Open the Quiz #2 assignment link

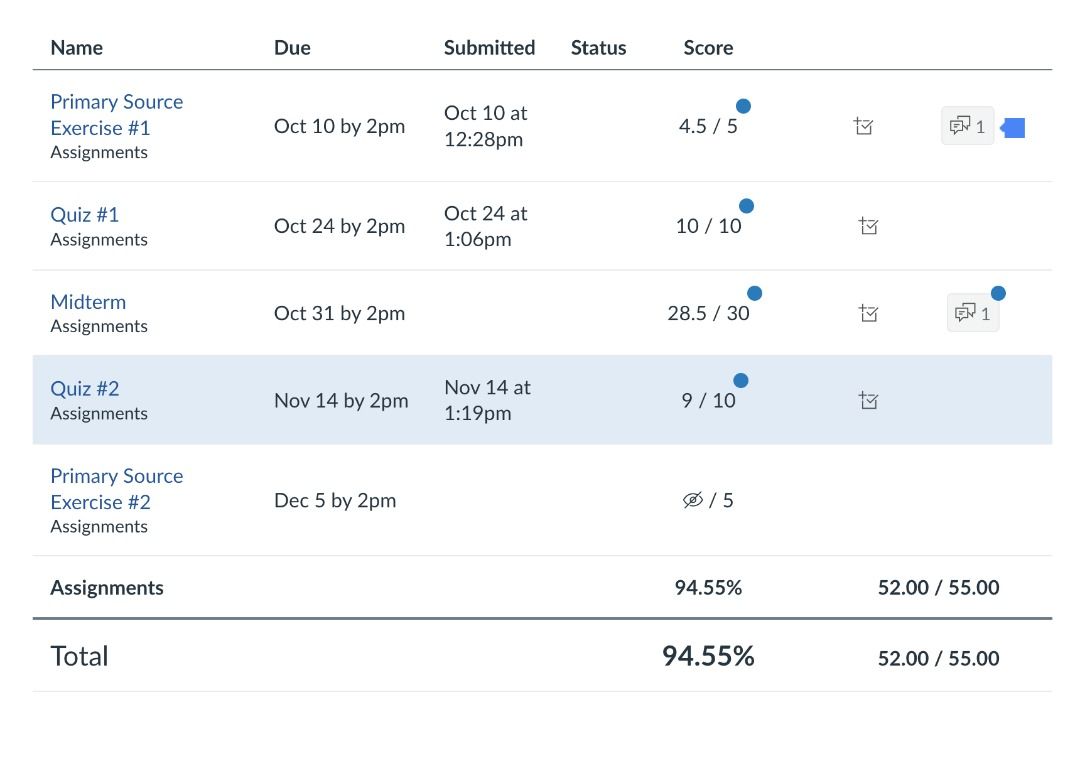85,389
